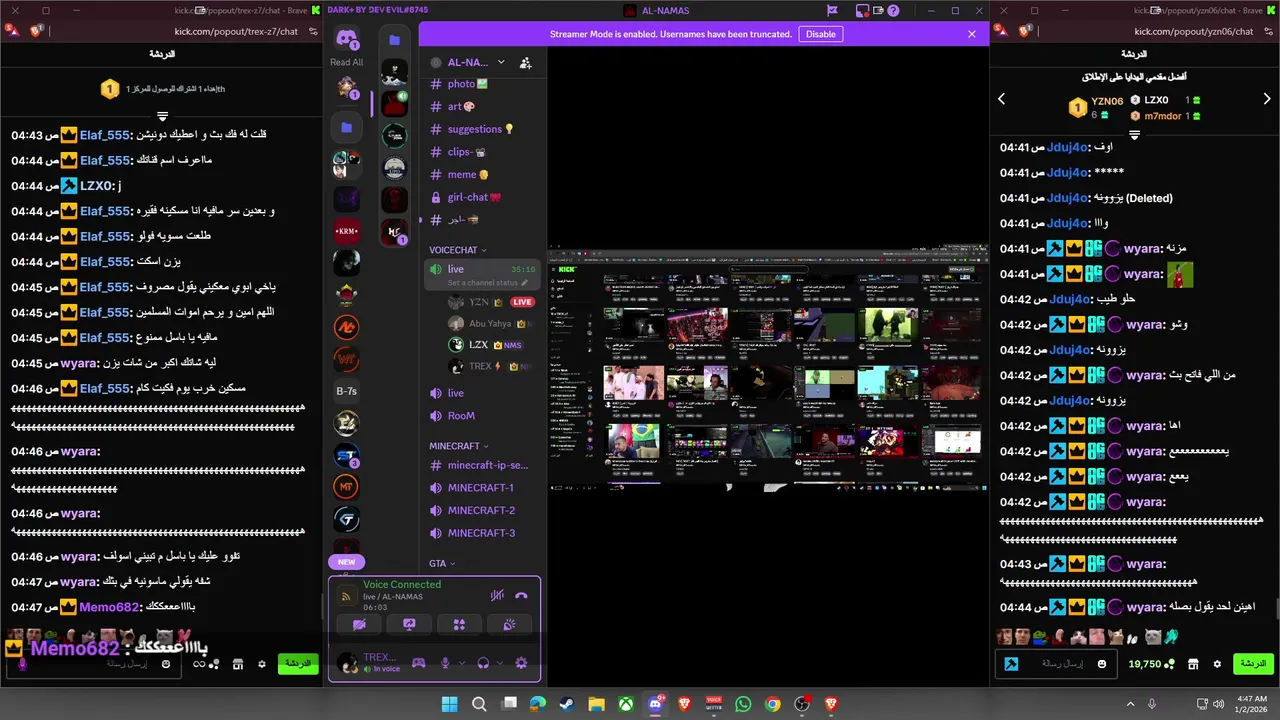Viewport: 1280px width, 720px height.
Task: Join the RooM voice channel
Action: [483, 416]
